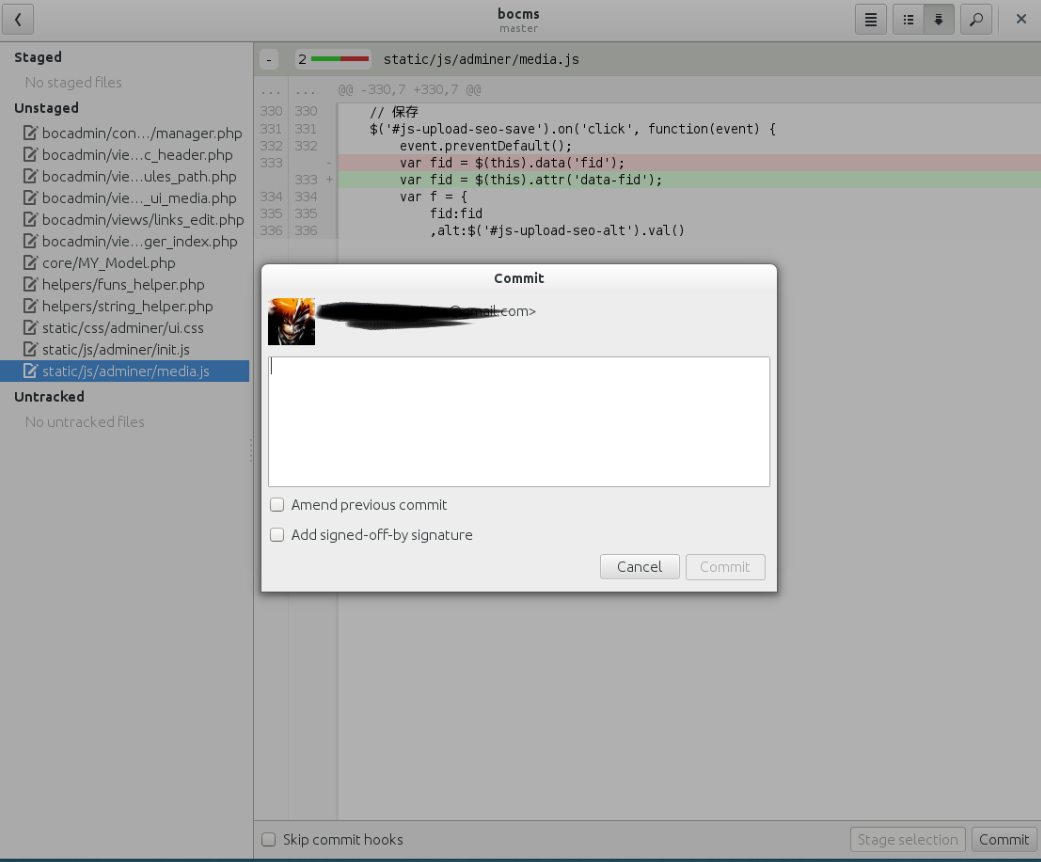This screenshot has height=862, width=1041.
Task: Switch to the history list view icon
Action: click(x=908, y=19)
